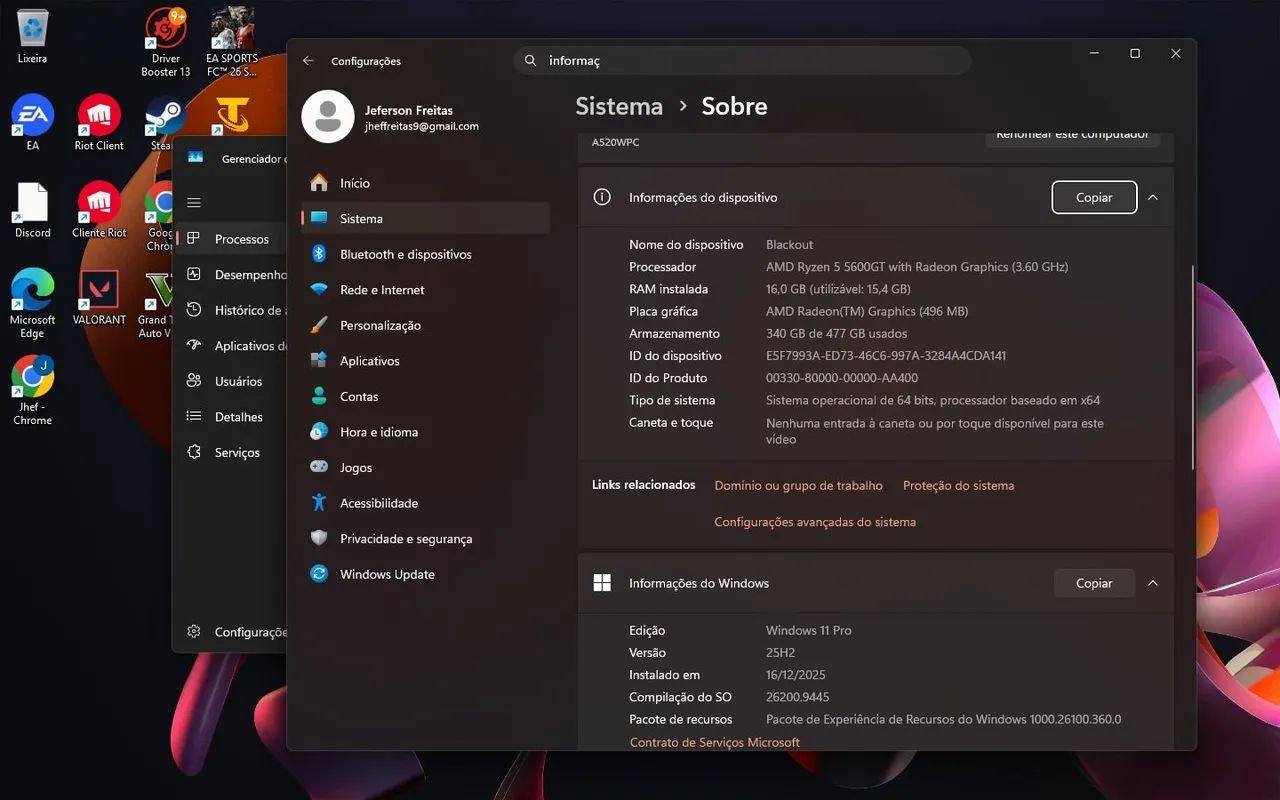Open Aplicativos in the settings sidebar
This screenshot has height=800, width=1280.
tap(425, 361)
